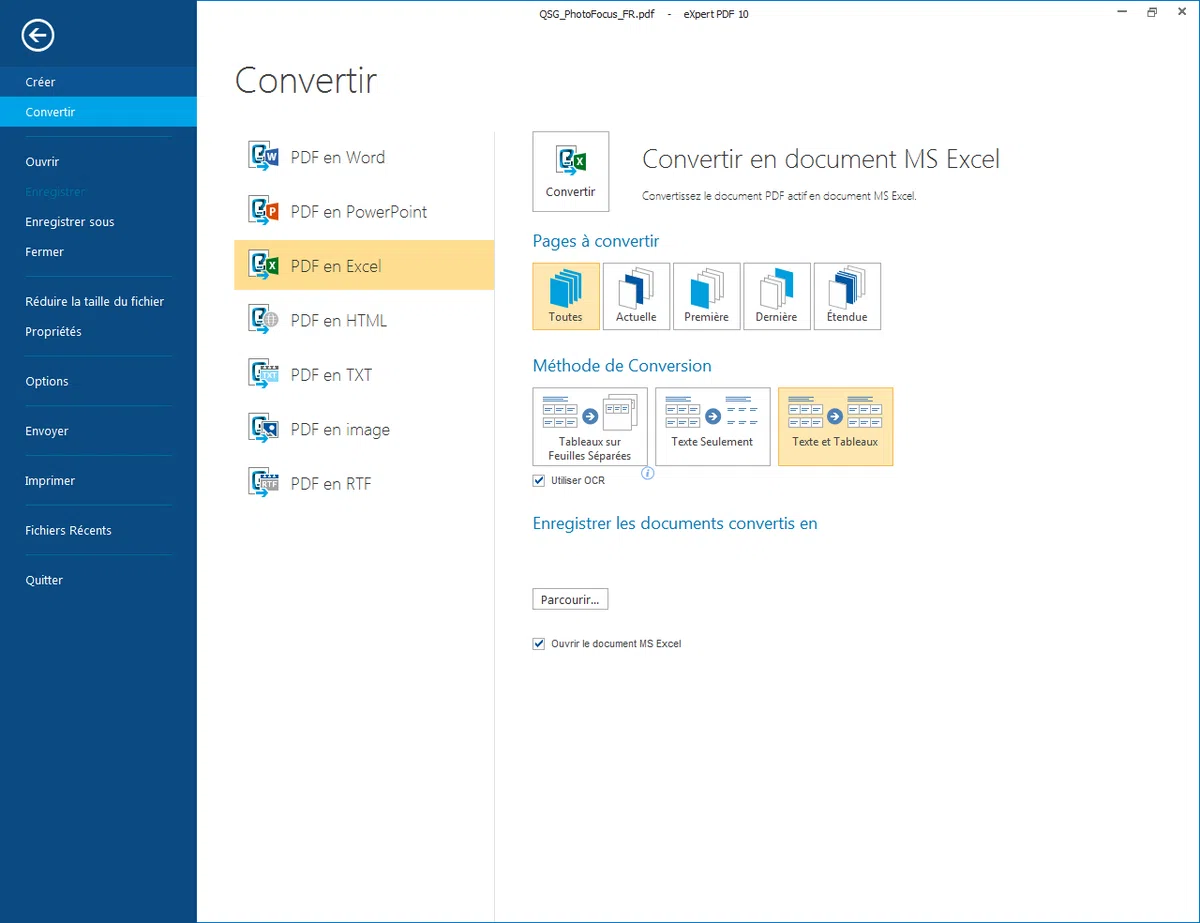Select PDF en TXT icon
The width and height of the screenshot is (1200, 923).
pos(263,375)
